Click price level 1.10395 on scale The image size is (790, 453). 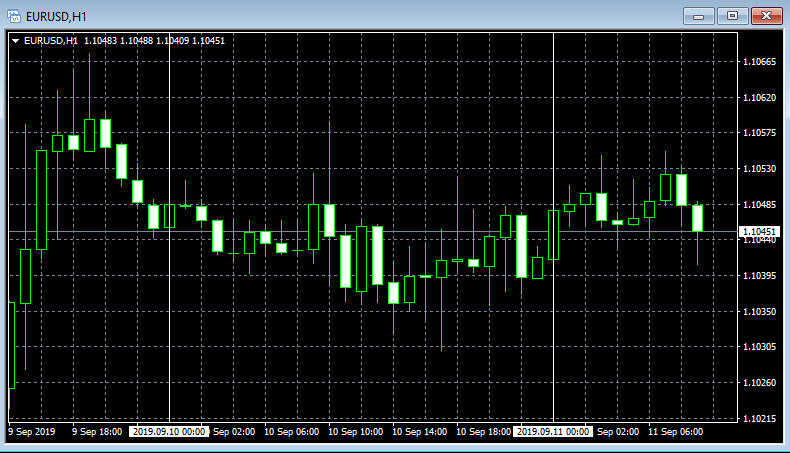759,276
